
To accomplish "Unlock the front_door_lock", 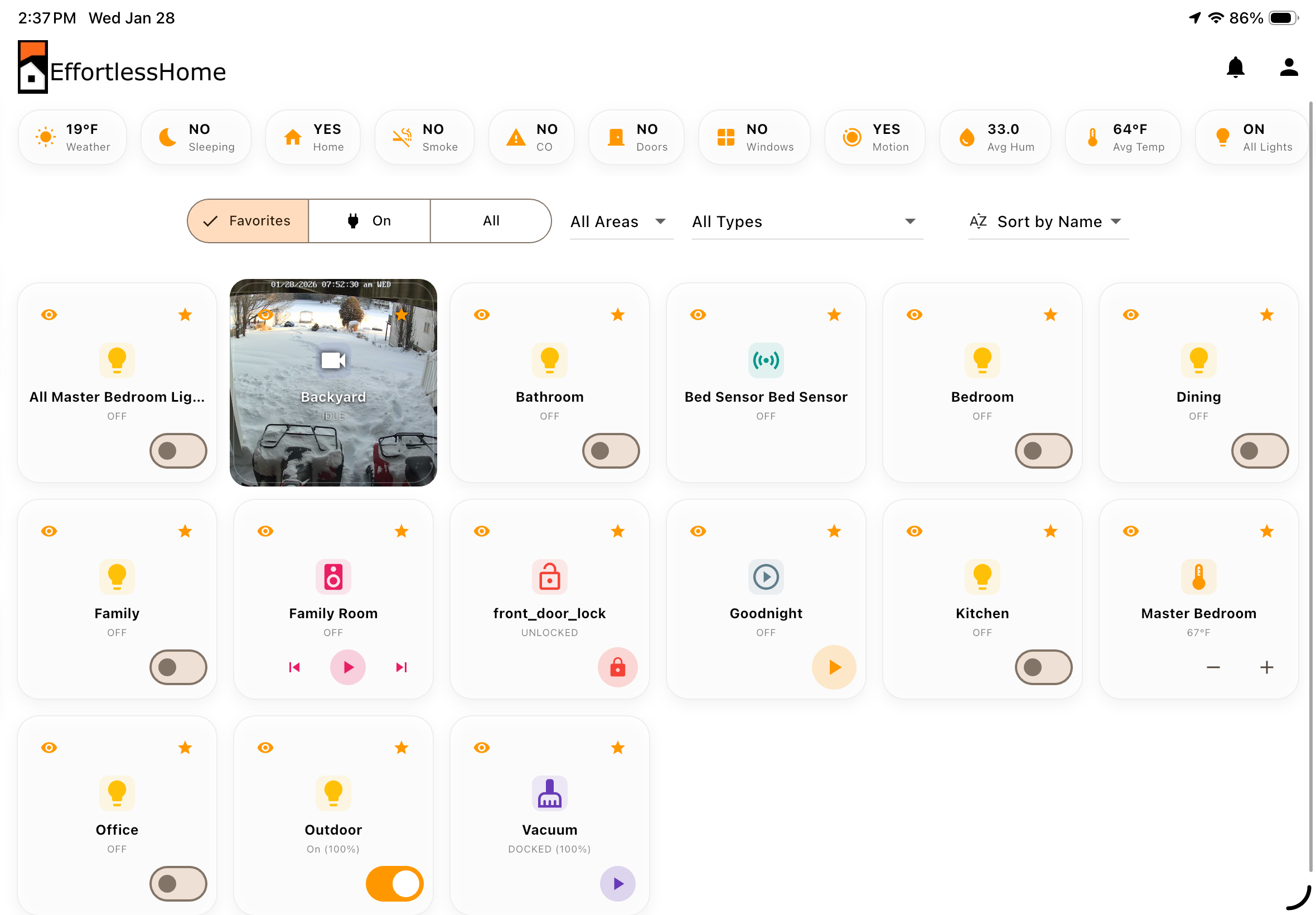I will click(617, 667).
